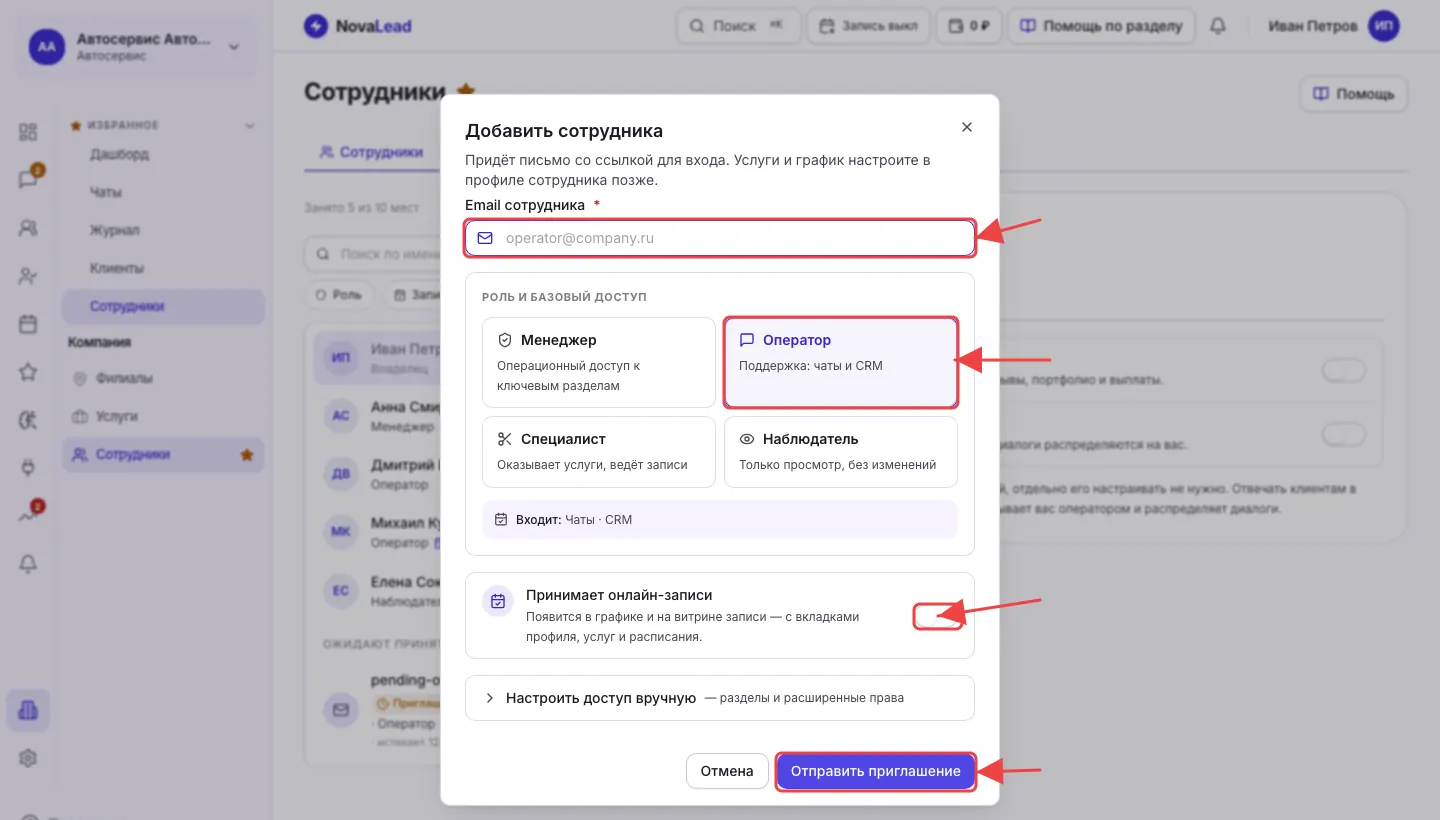Click the РОЛЬ И БАЗОВЫЙ ДОСТУП label
Viewport: 1440px width, 820px height.
[564, 297]
